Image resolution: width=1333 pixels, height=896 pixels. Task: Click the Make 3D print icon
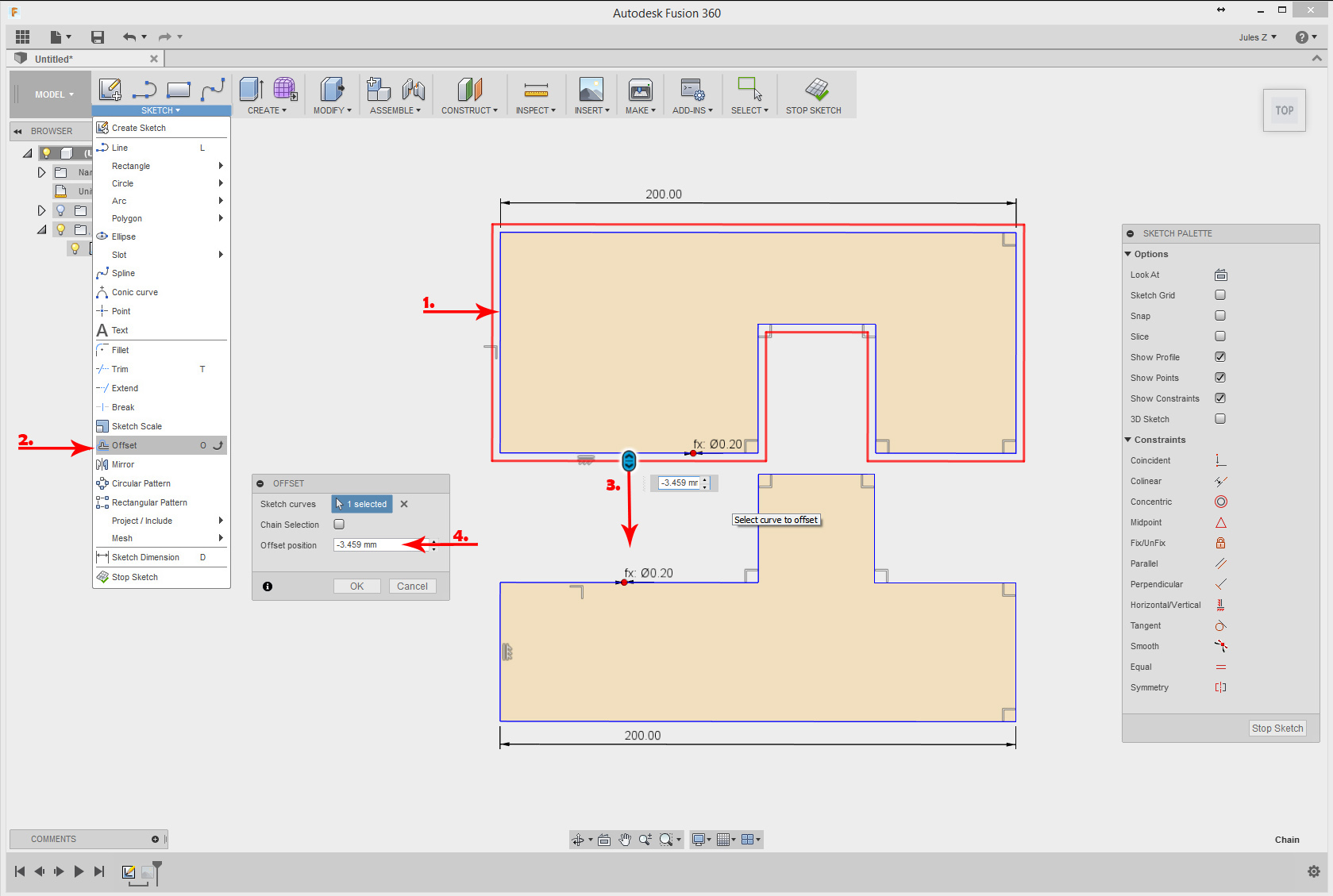tap(640, 90)
